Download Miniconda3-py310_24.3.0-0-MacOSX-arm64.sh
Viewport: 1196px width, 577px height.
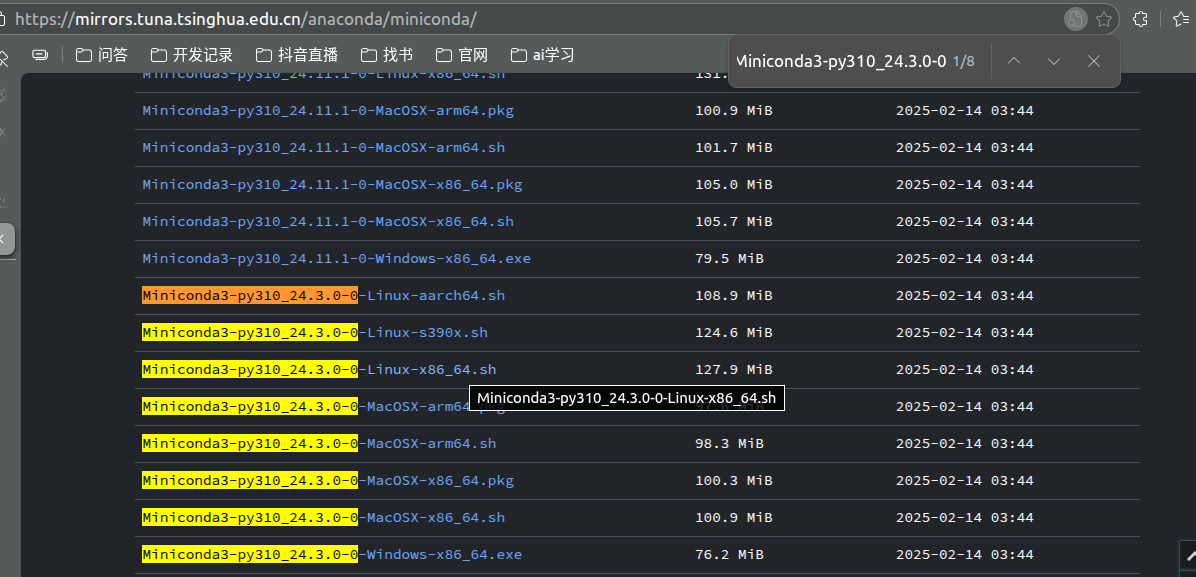click(x=319, y=443)
